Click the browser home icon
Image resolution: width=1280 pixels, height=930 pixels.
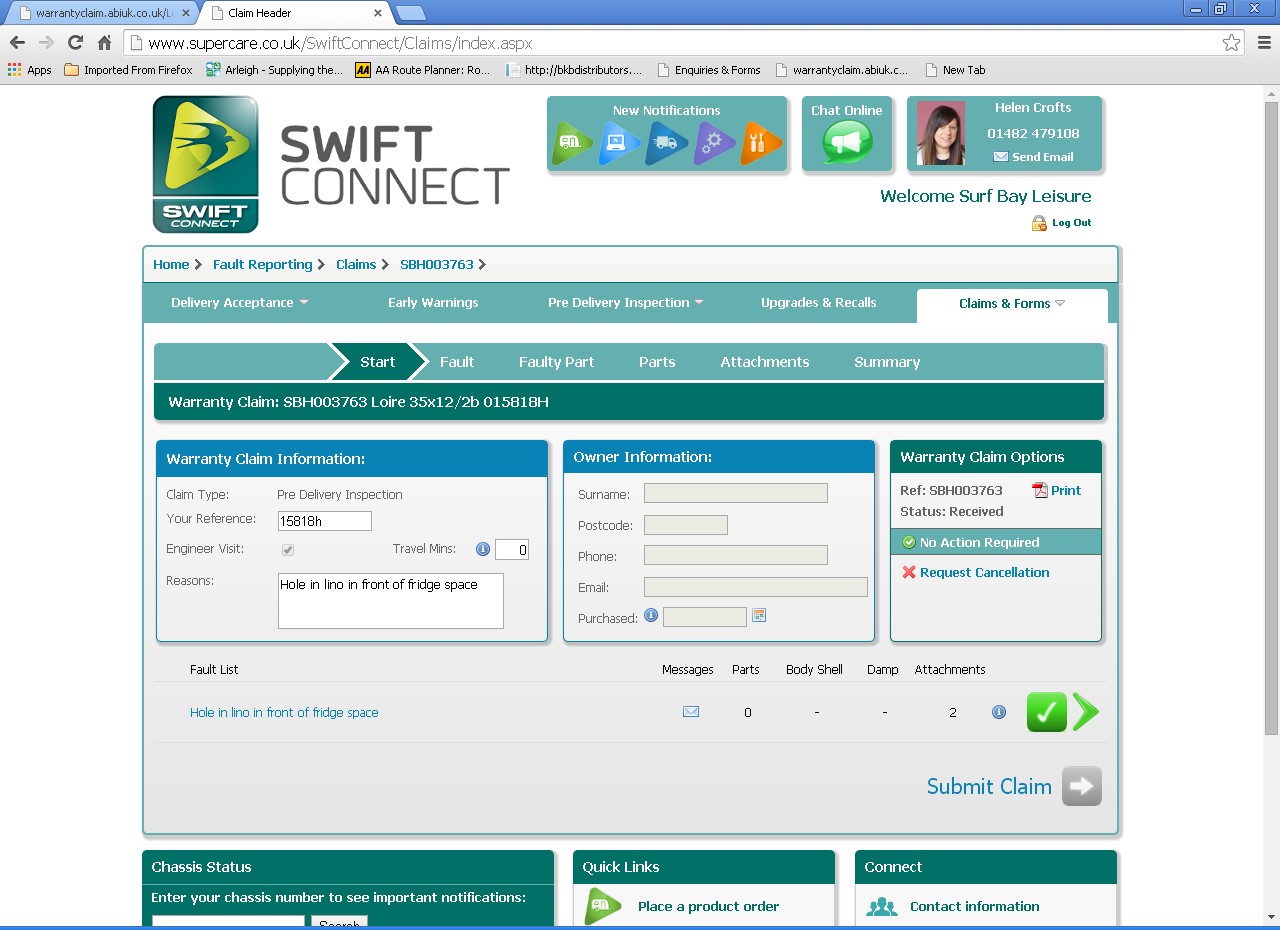pyautogui.click(x=104, y=43)
